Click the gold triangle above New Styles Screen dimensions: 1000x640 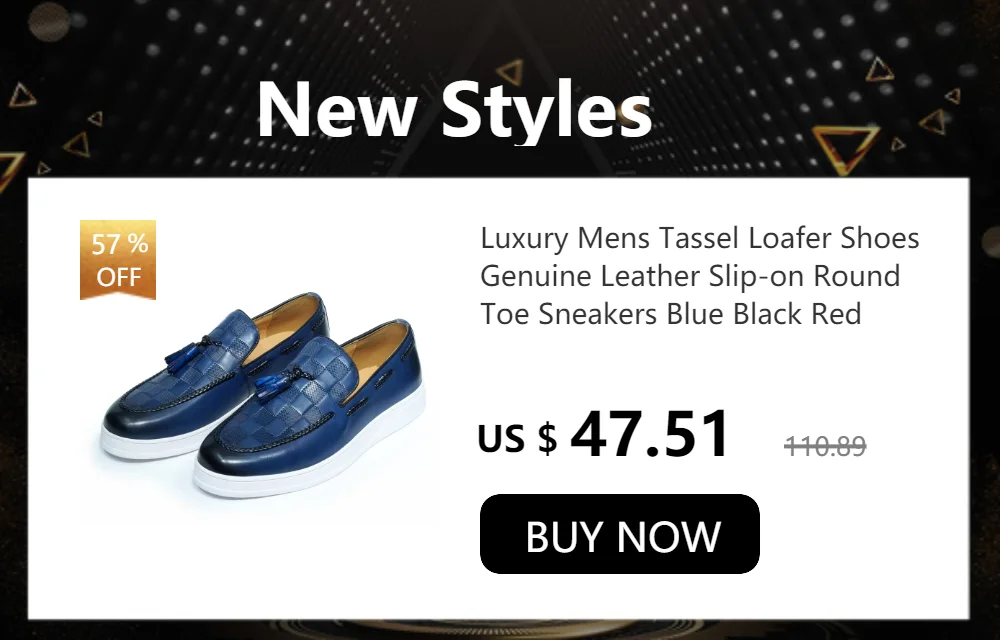coord(511,71)
